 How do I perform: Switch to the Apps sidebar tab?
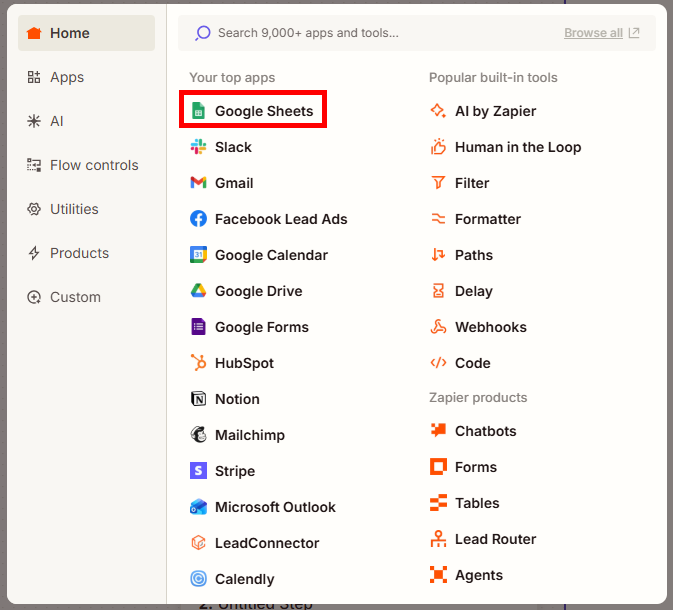click(x=86, y=77)
